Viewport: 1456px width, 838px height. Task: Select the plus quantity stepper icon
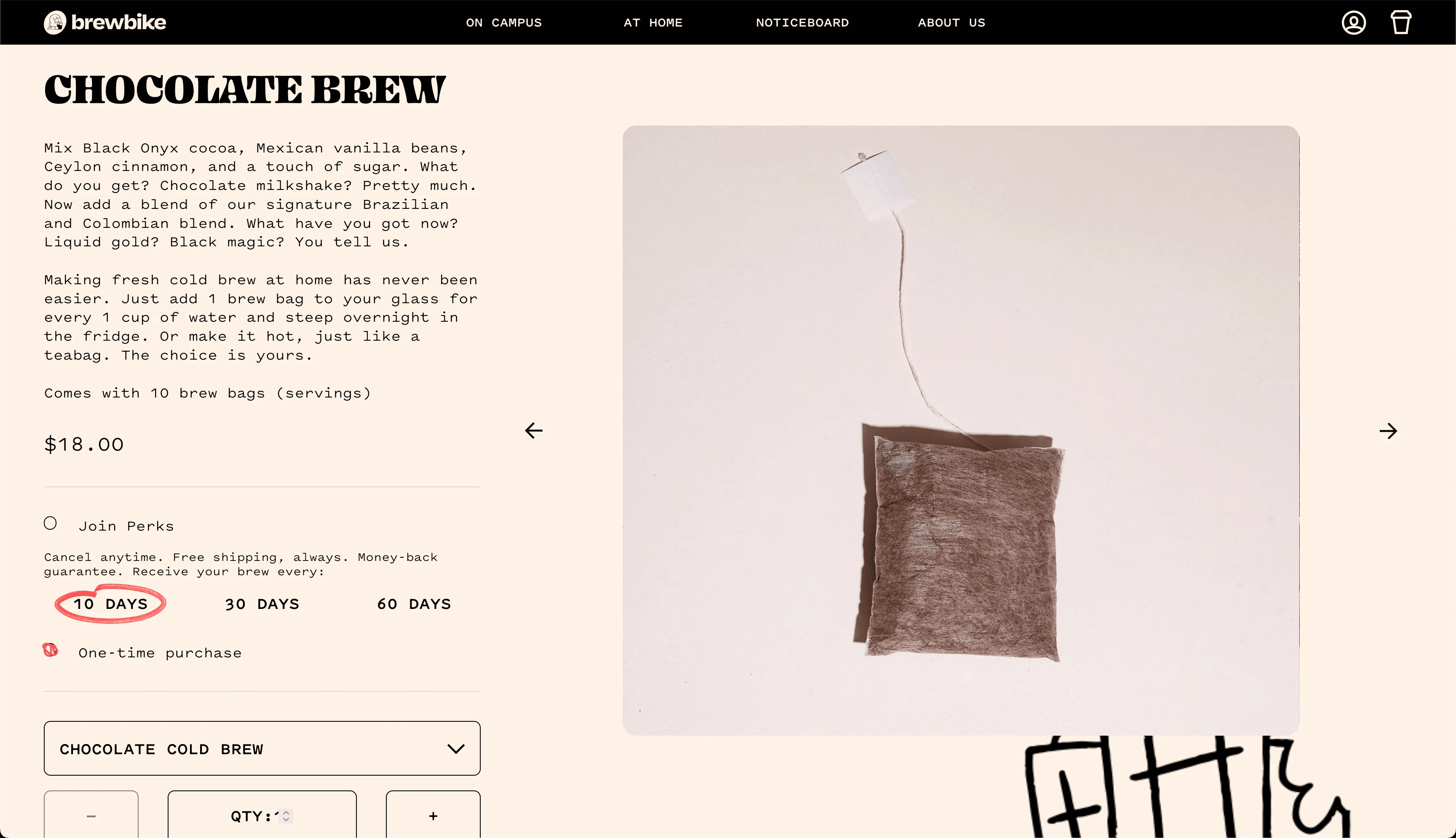(x=433, y=815)
